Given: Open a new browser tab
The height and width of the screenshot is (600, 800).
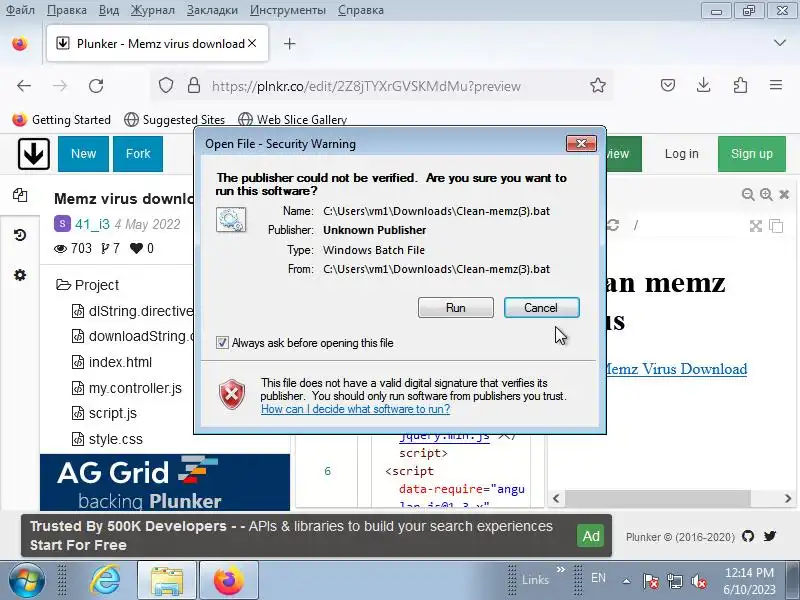Looking at the screenshot, I should [290, 44].
